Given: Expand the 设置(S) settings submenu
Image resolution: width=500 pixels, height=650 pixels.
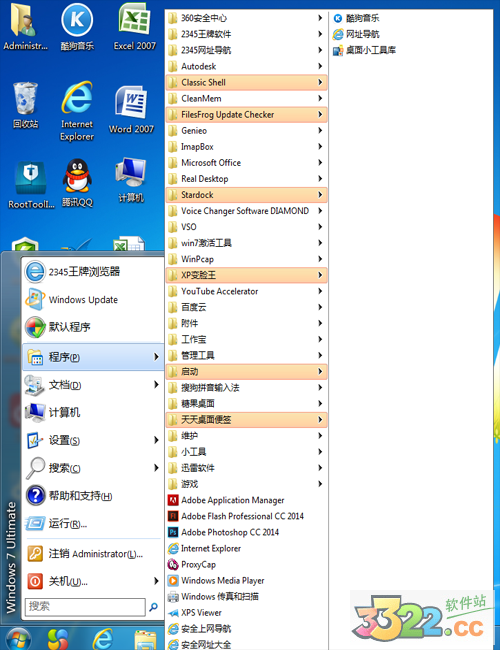Looking at the screenshot, I should [93, 440].
